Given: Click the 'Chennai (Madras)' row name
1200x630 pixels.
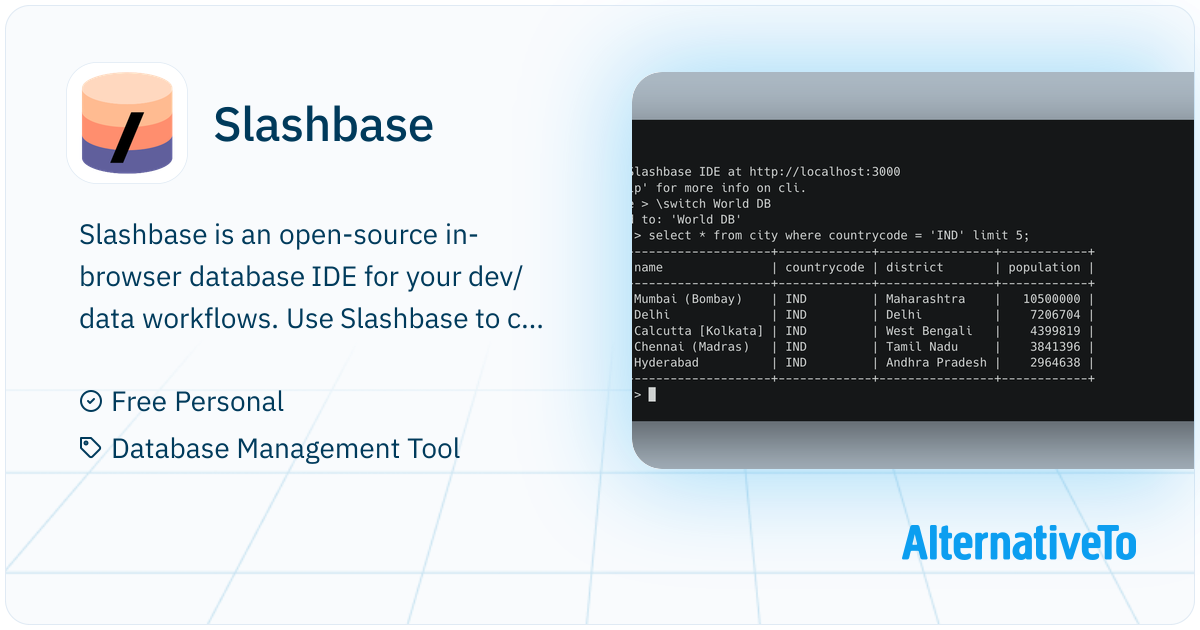Looking at the screenshot, I should coord(692,347).
